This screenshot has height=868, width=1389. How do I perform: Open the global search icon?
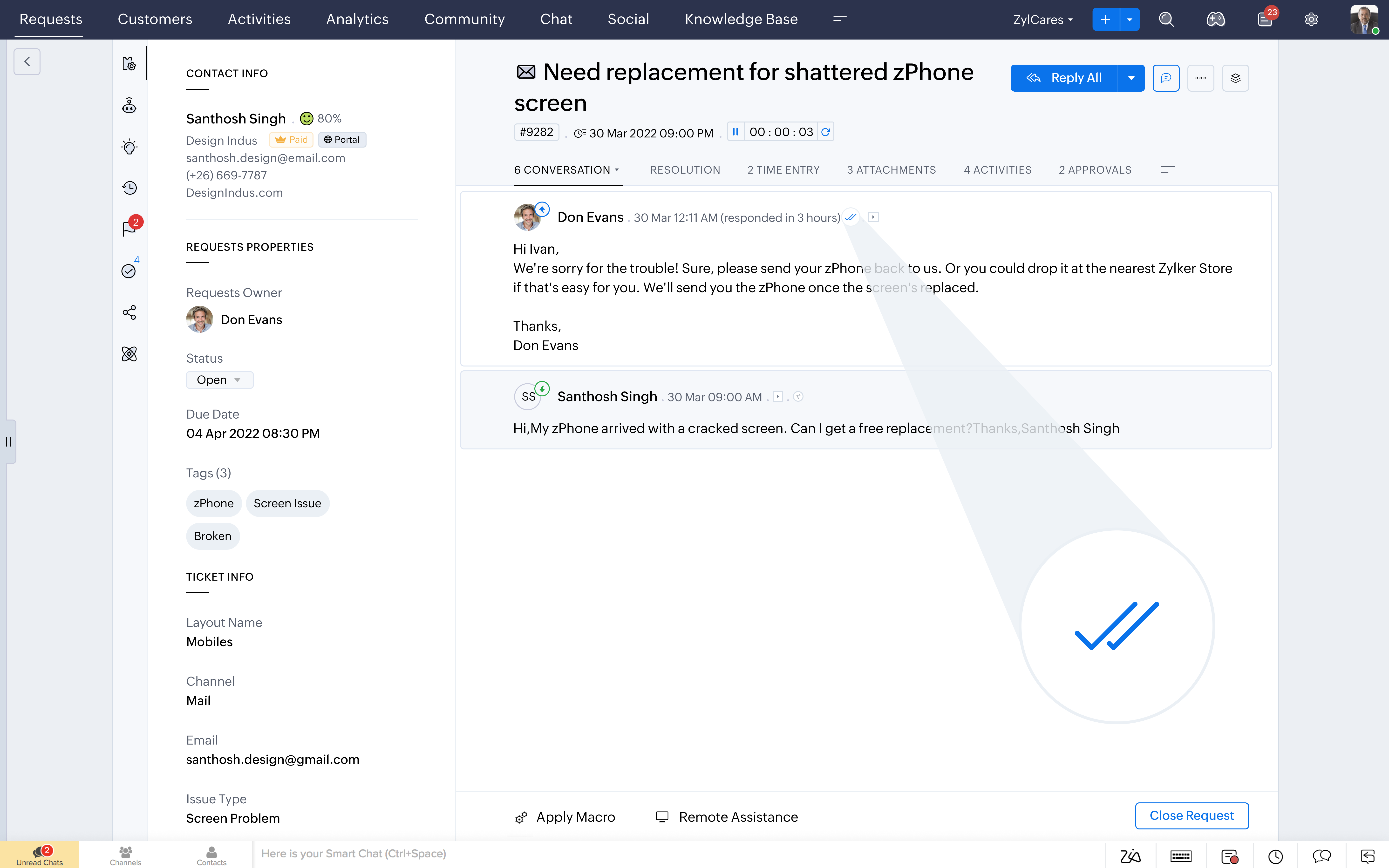point(1166,20)
